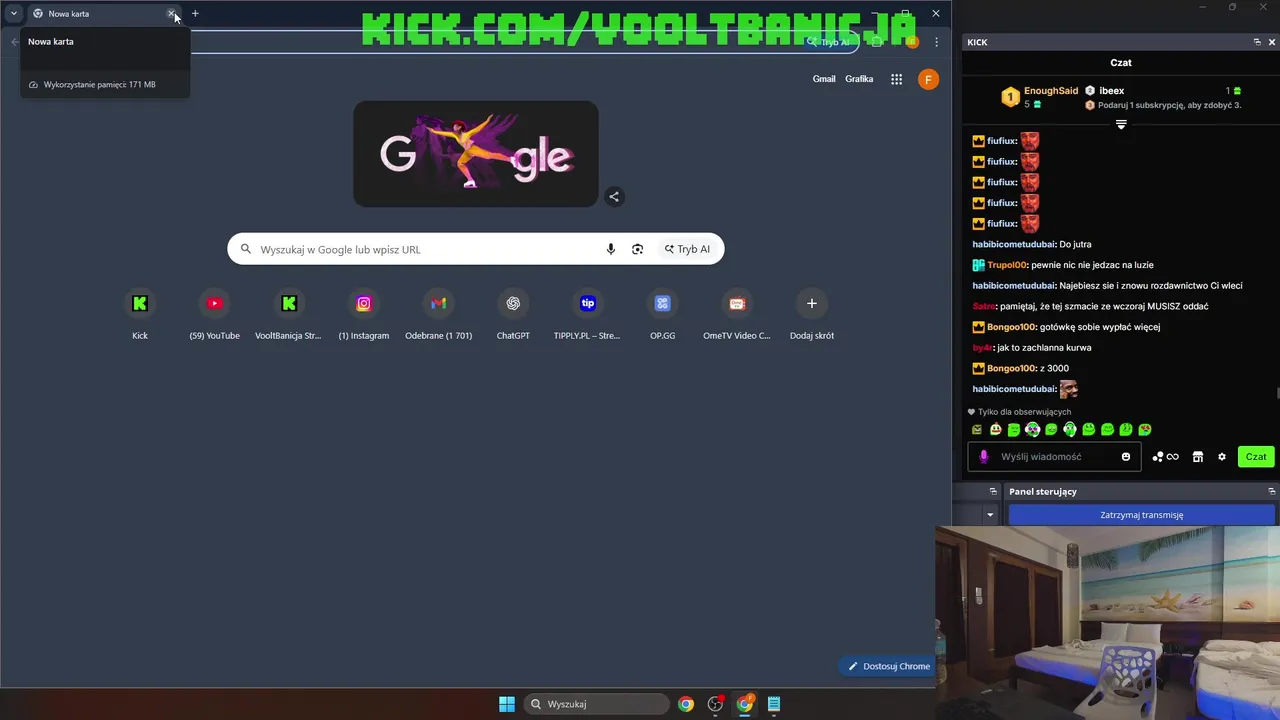Click username by4r in chat
Viewport: 1280px width, 720px height.
tap(982, 348)
